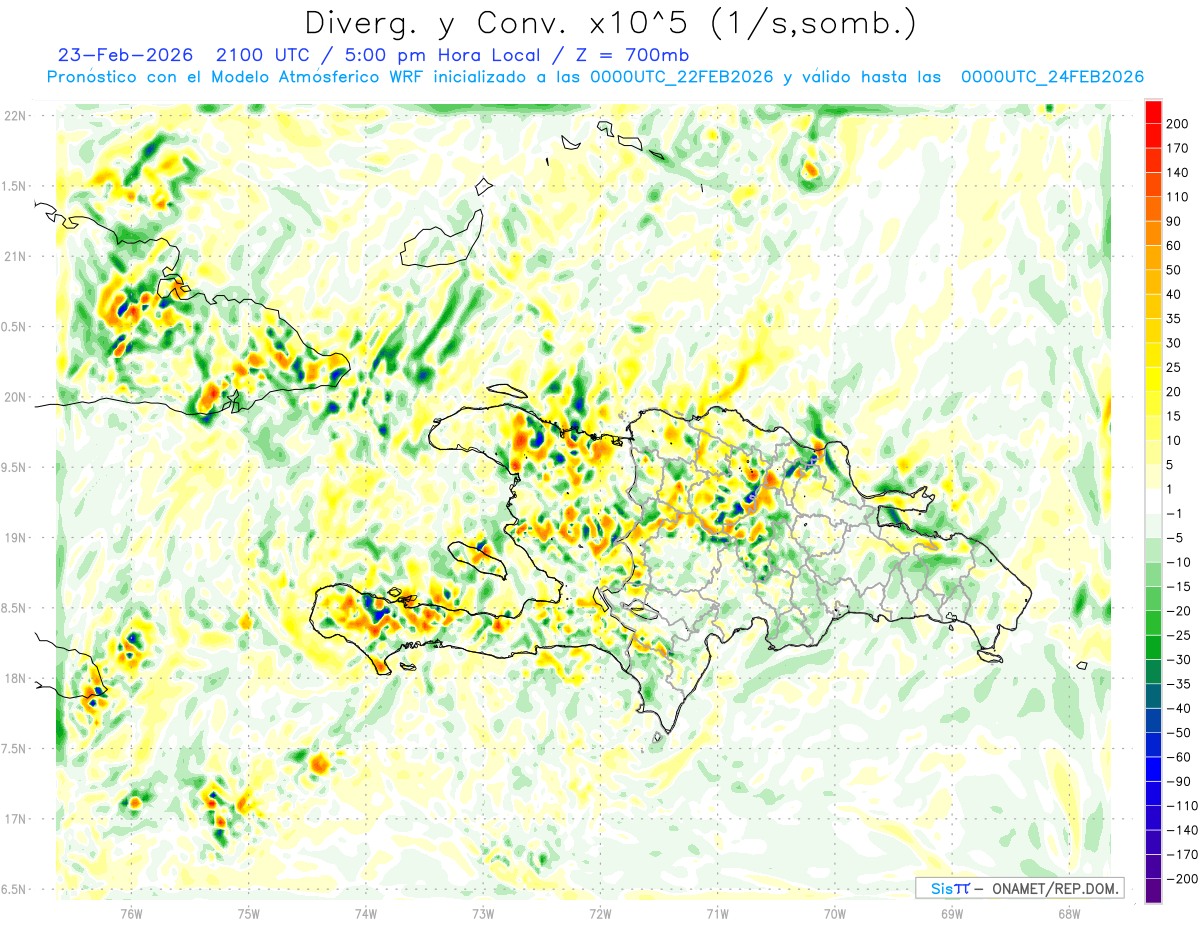Click init time '0000UTC_22FEB2026'

point(682,77)
